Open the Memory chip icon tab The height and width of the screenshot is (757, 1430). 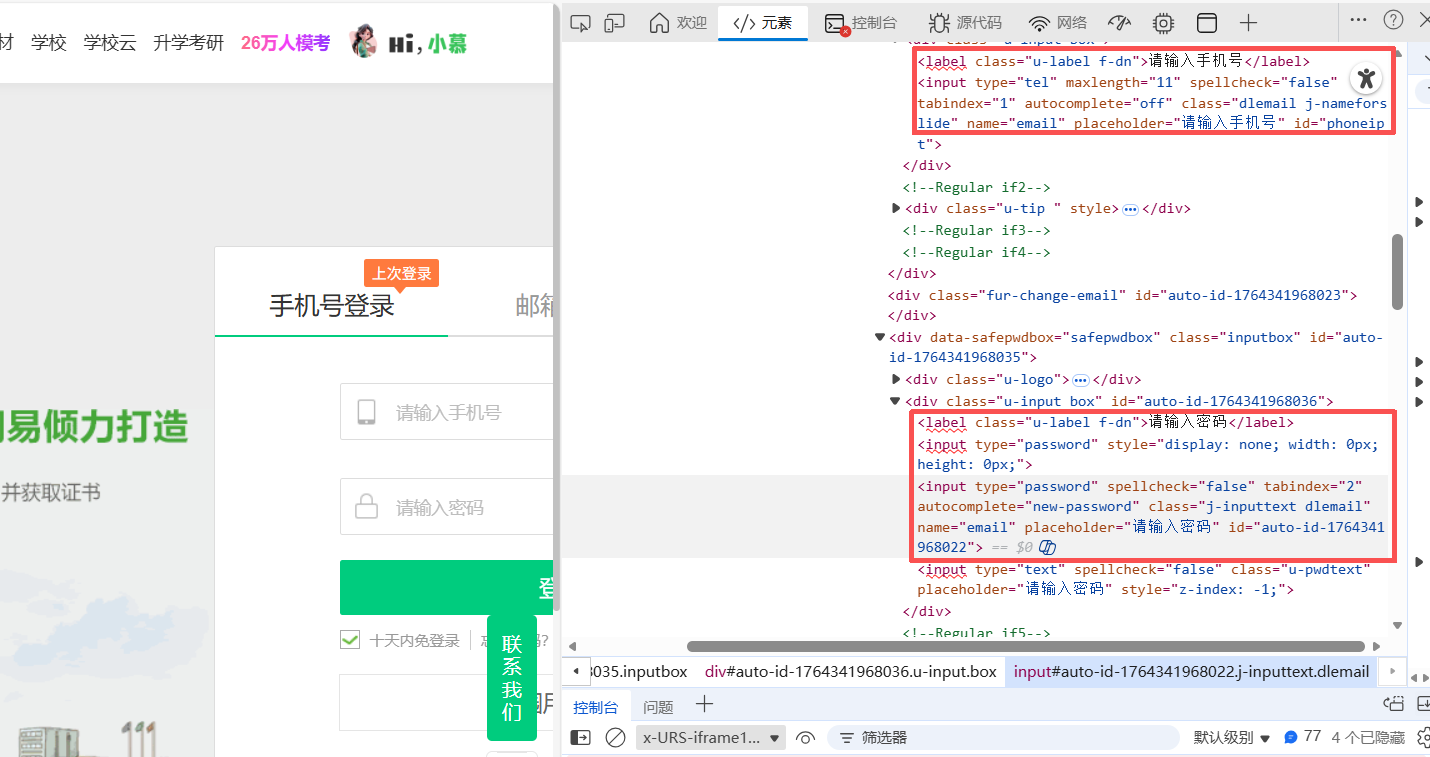point(1163,22)
